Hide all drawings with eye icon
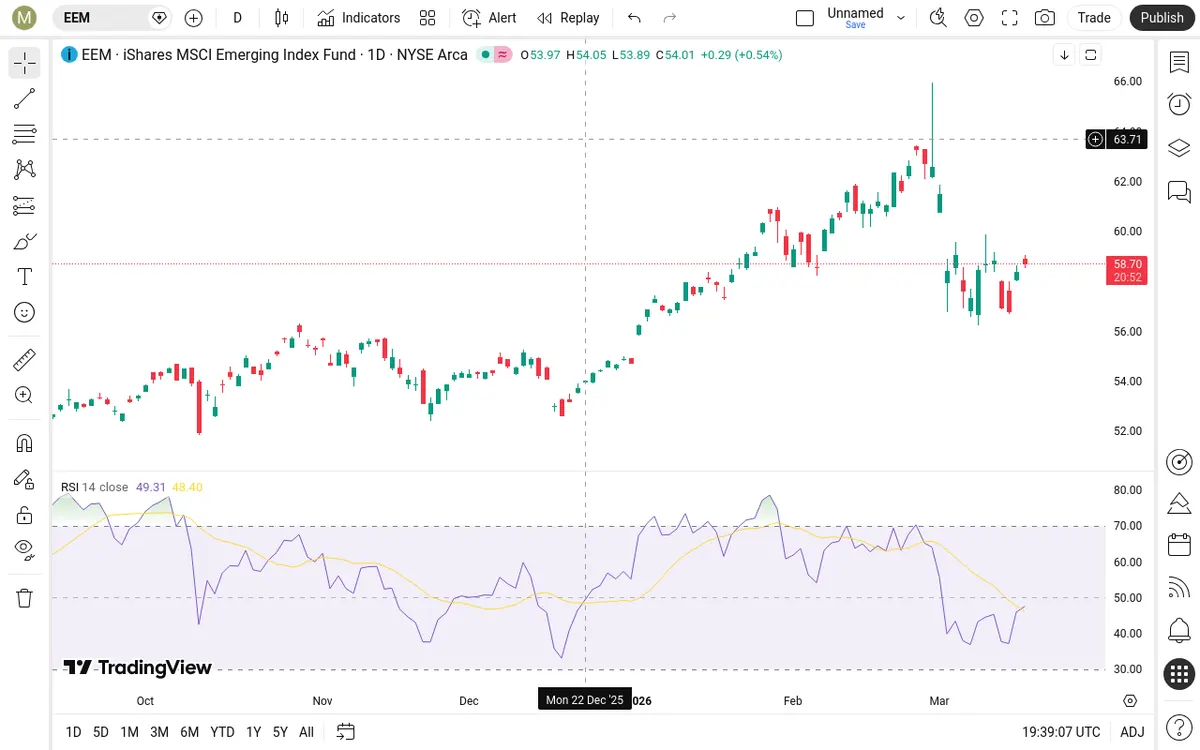 [25, 550]
